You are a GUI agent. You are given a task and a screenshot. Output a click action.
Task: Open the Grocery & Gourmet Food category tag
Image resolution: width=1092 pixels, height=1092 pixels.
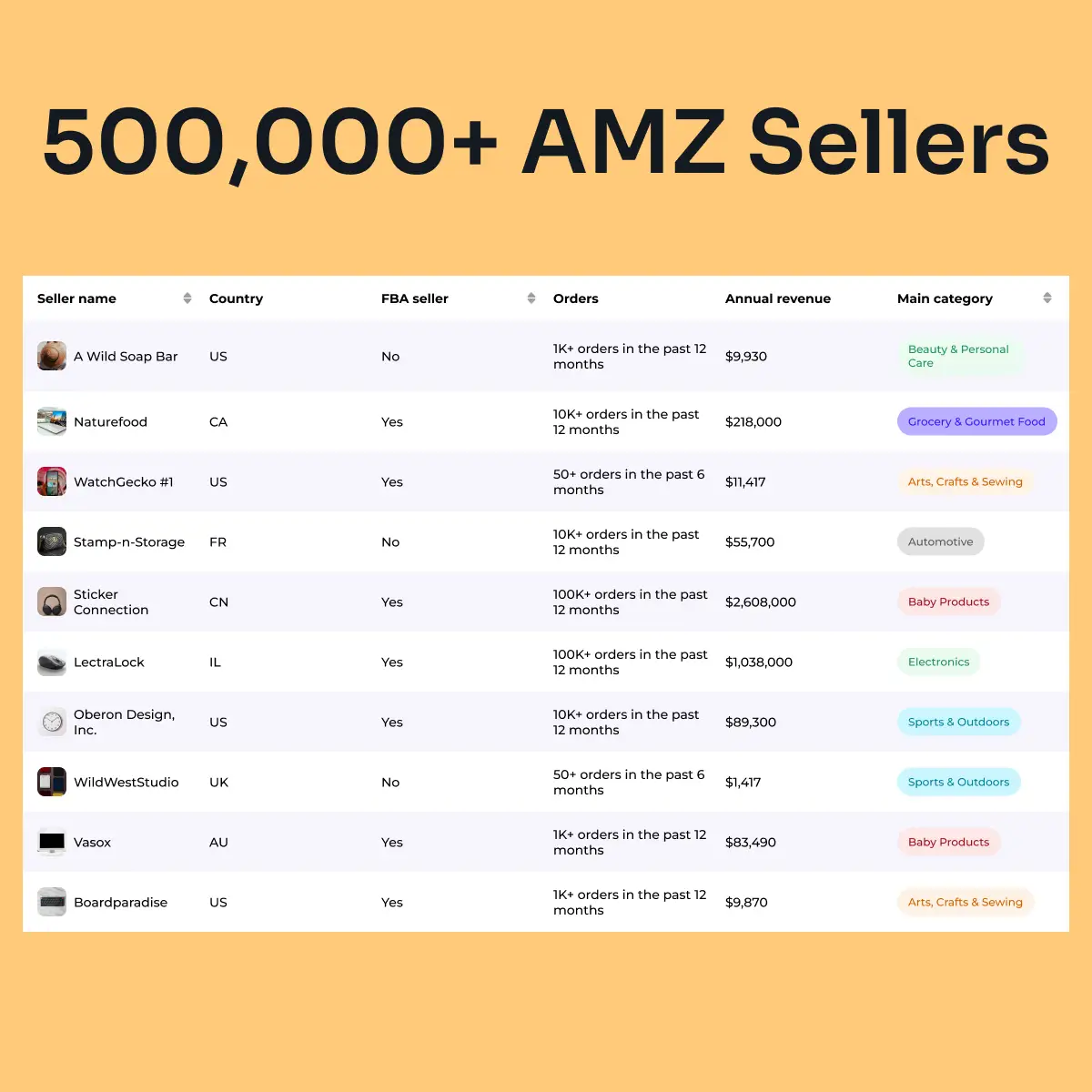[976, 421]
